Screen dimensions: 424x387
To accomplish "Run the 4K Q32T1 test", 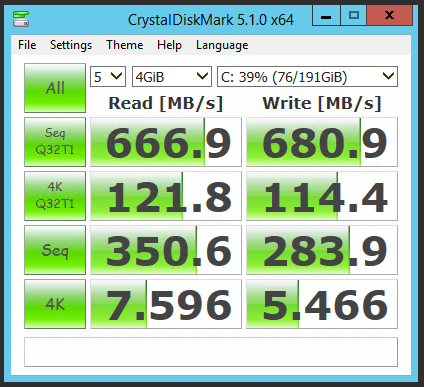I will (55, 196).
